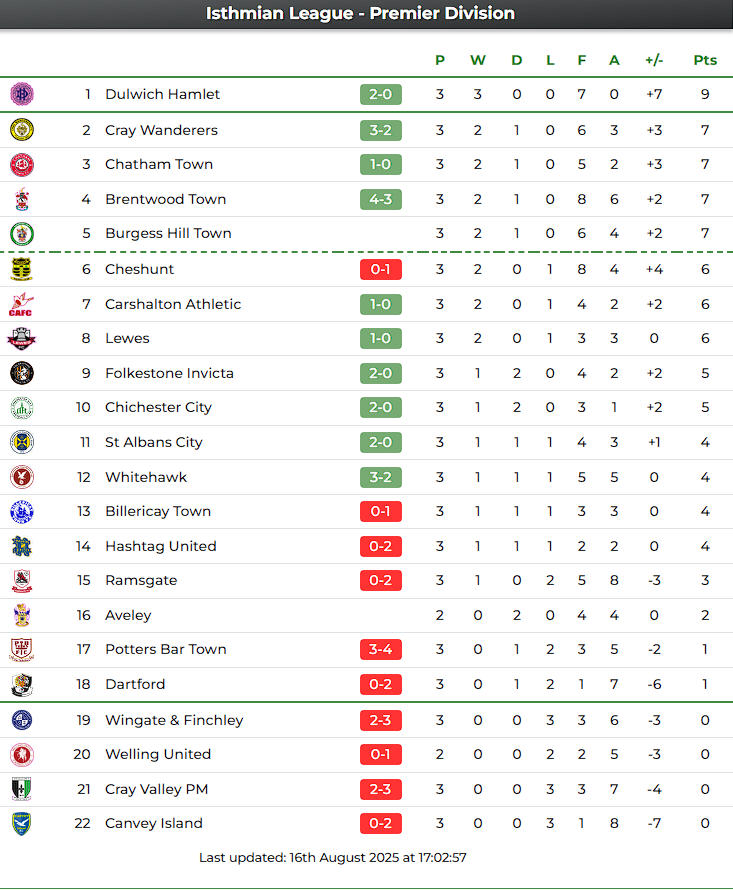Click Dulwich Hamlet's 2-0 result badge
This screenshot has width=733, height=890.
380,94
